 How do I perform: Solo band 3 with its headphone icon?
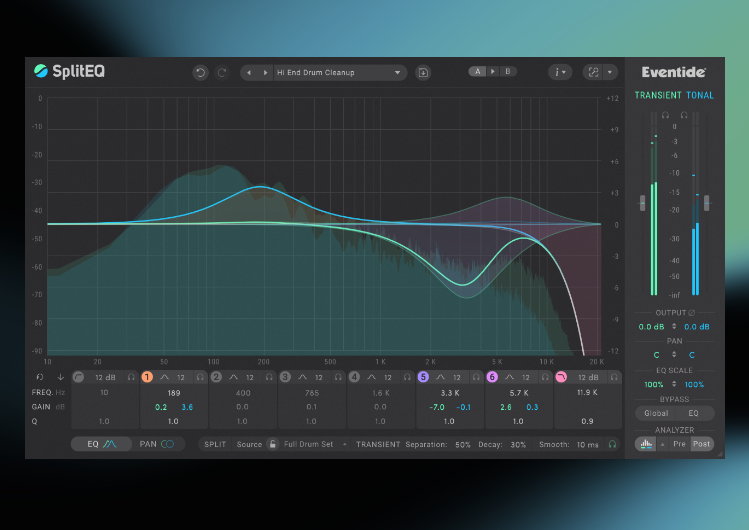point(338,377)
